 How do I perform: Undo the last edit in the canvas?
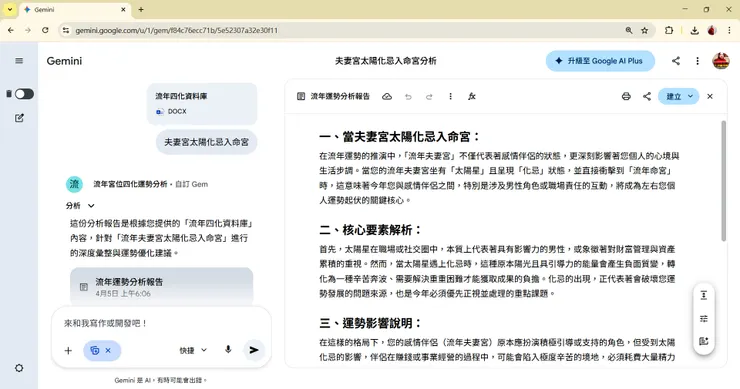point(408,97)
